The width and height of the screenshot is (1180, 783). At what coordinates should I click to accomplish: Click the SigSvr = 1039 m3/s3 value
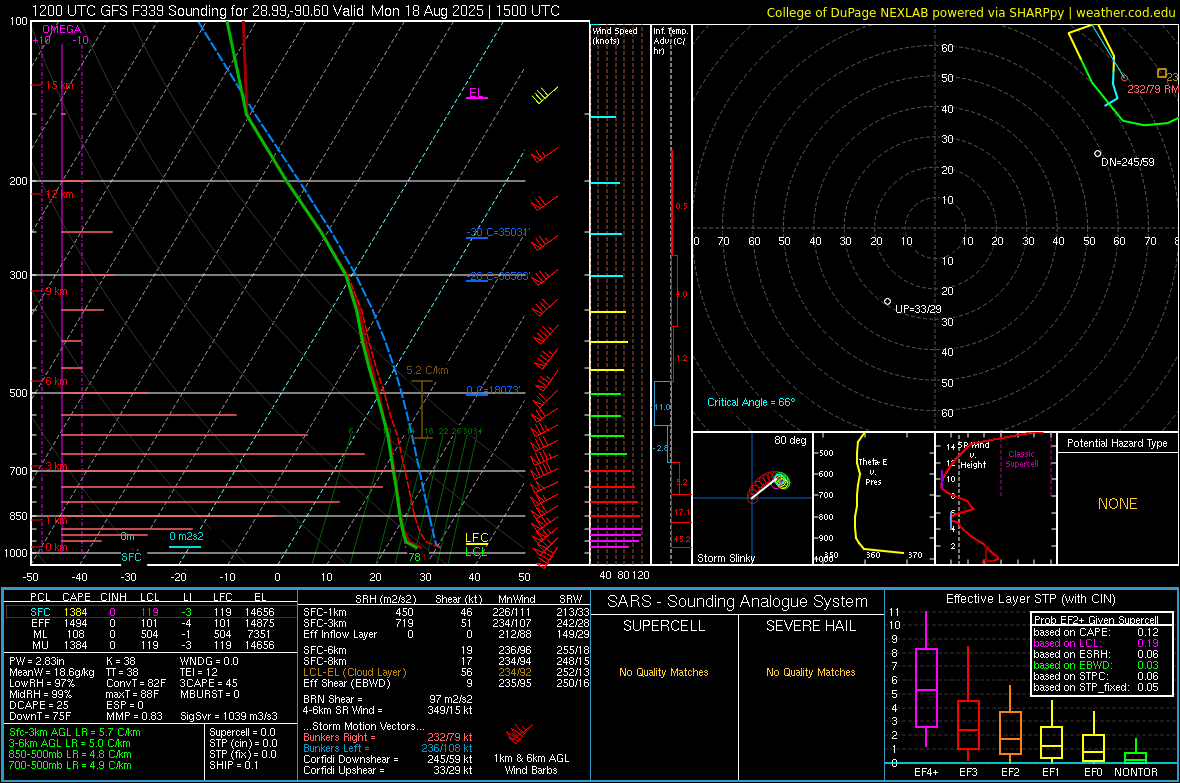point(229,716)
